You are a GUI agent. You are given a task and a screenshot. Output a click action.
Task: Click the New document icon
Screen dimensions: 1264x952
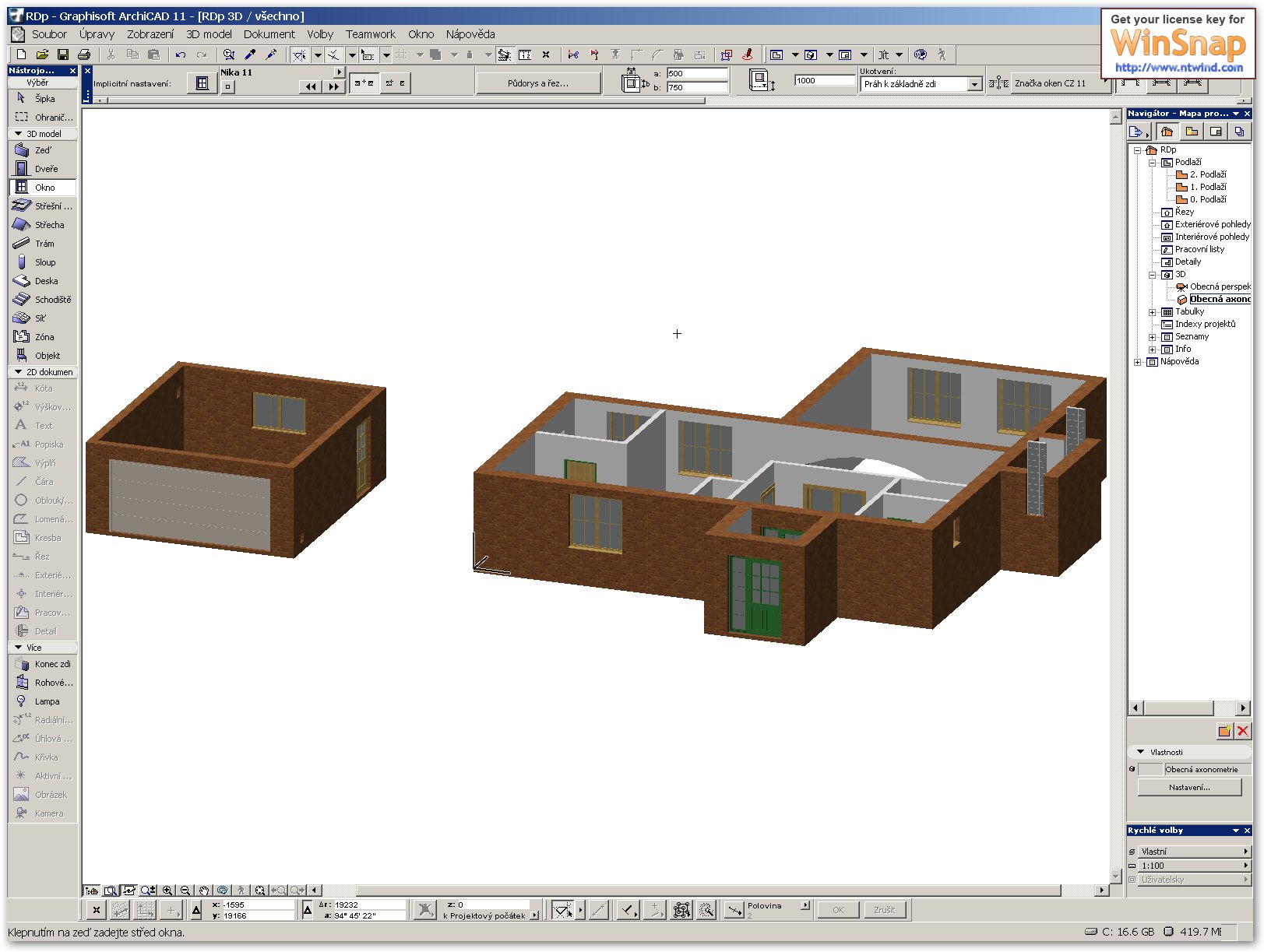22,54
